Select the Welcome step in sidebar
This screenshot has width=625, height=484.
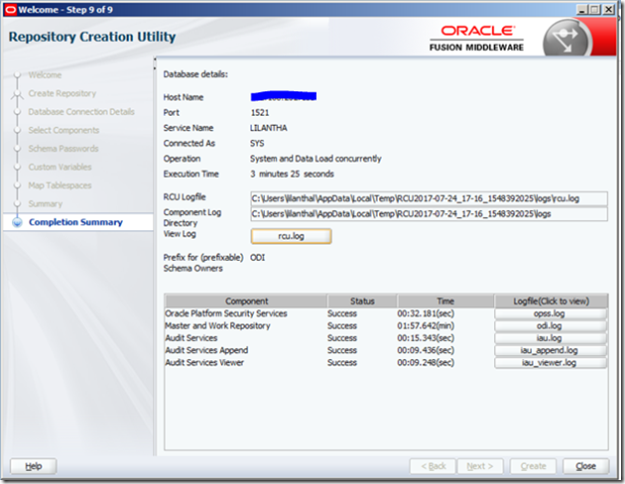pos(45,75)
